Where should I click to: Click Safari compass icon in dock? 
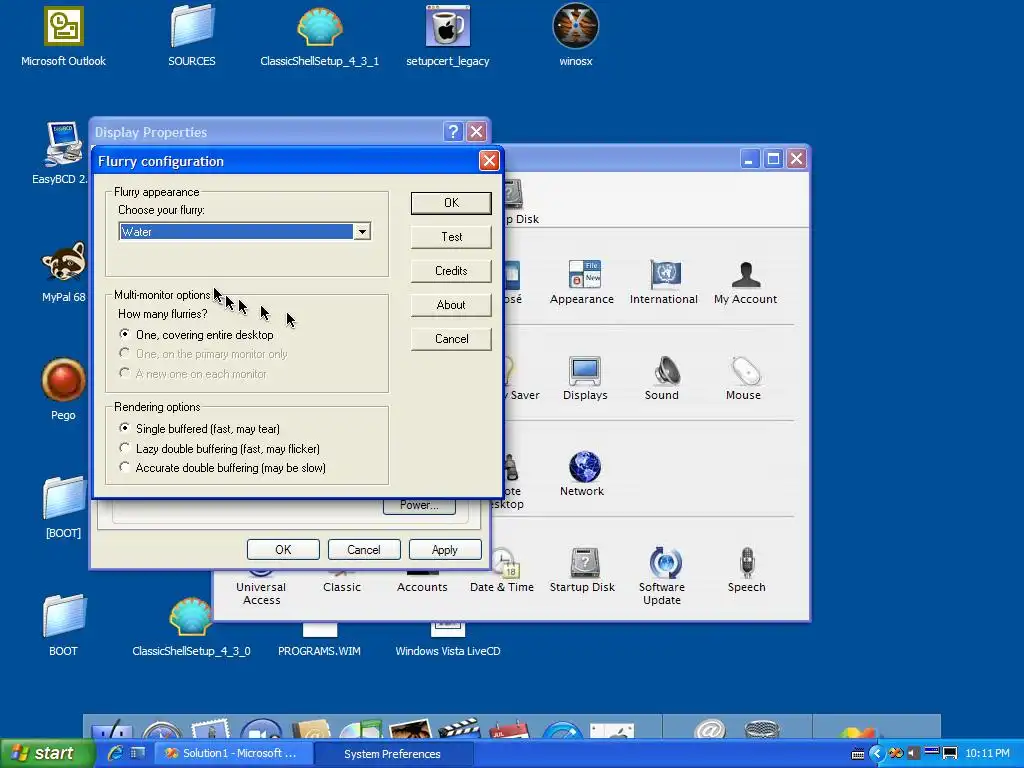point(162,731)
